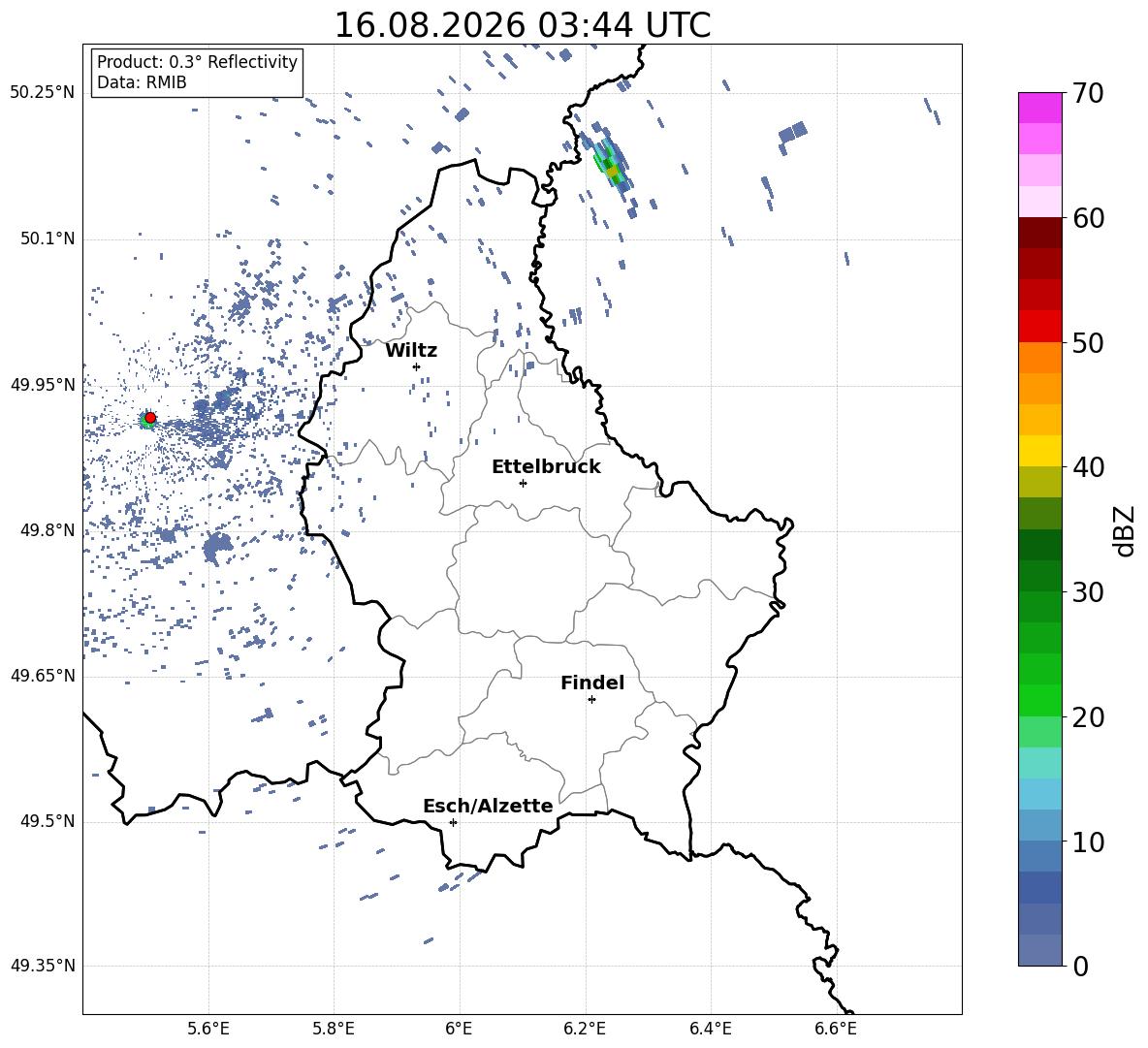Click the 6°E longitude tick label
This screenshot has height=1048, width=1148.
point(459,1029)
